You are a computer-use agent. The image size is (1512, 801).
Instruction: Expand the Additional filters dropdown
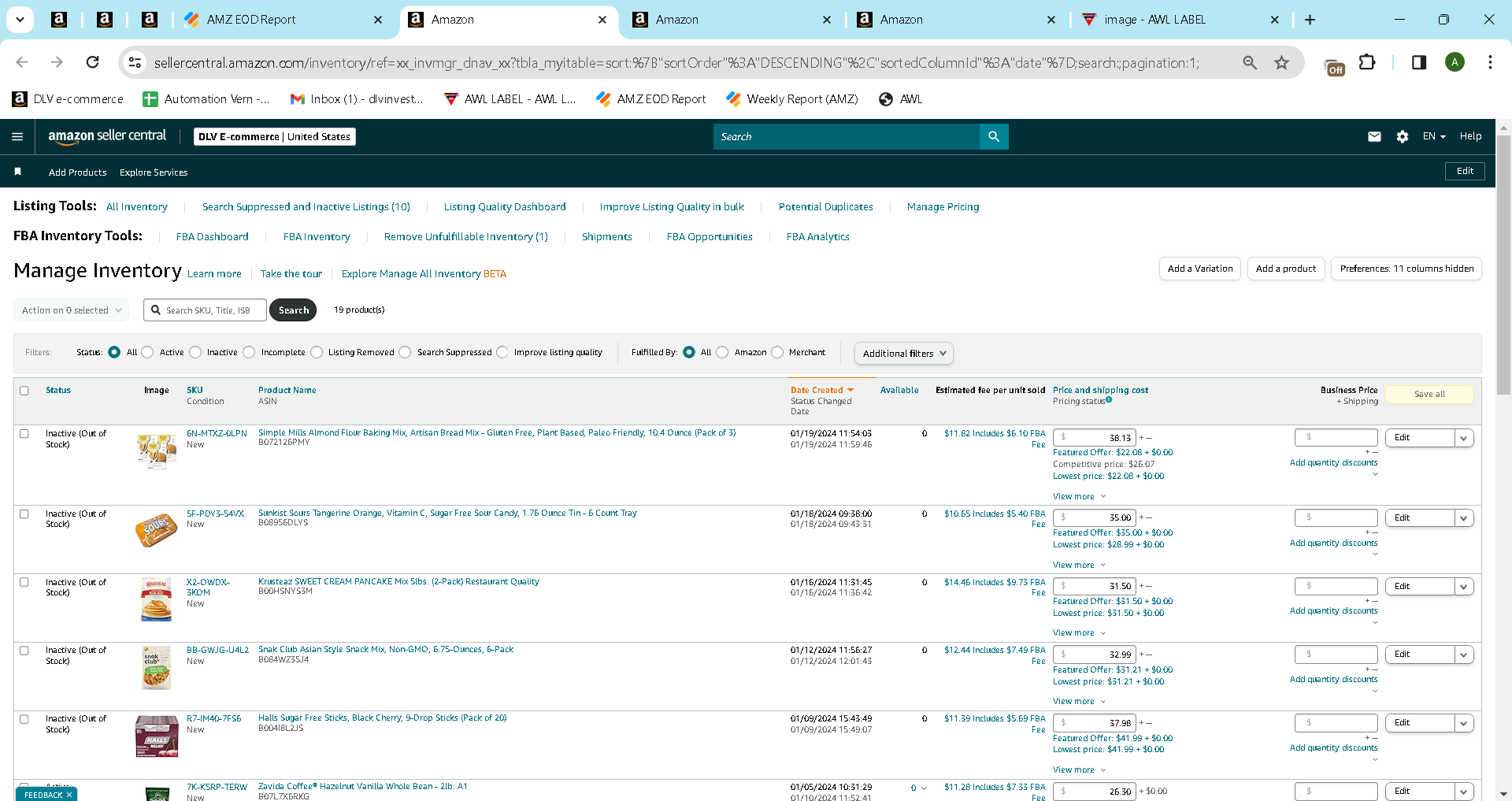(904, 354)
